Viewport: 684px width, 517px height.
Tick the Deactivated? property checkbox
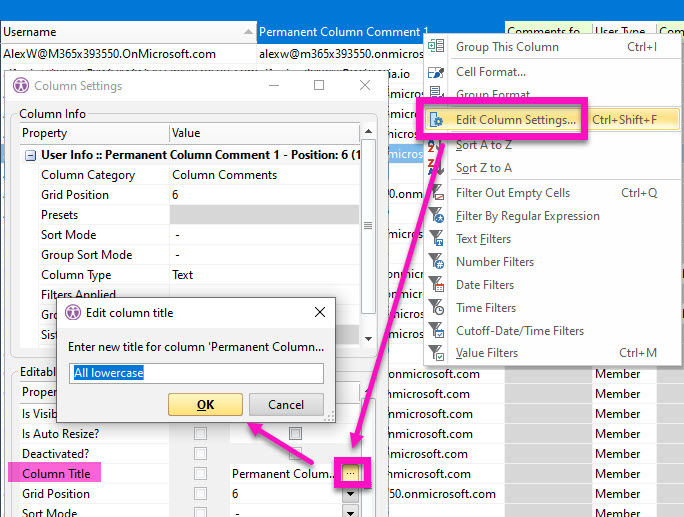[200, 454]
